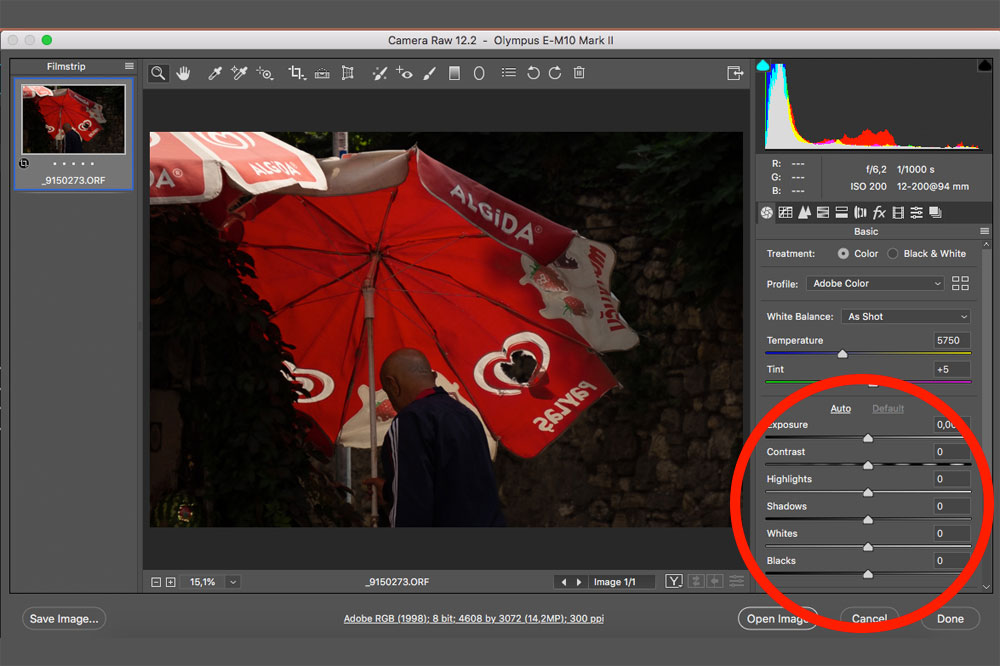Viewport: 1000px width, 666px height.
Task: Toggle shadow clipping warning in histogram
Action: tap(763, 65)
